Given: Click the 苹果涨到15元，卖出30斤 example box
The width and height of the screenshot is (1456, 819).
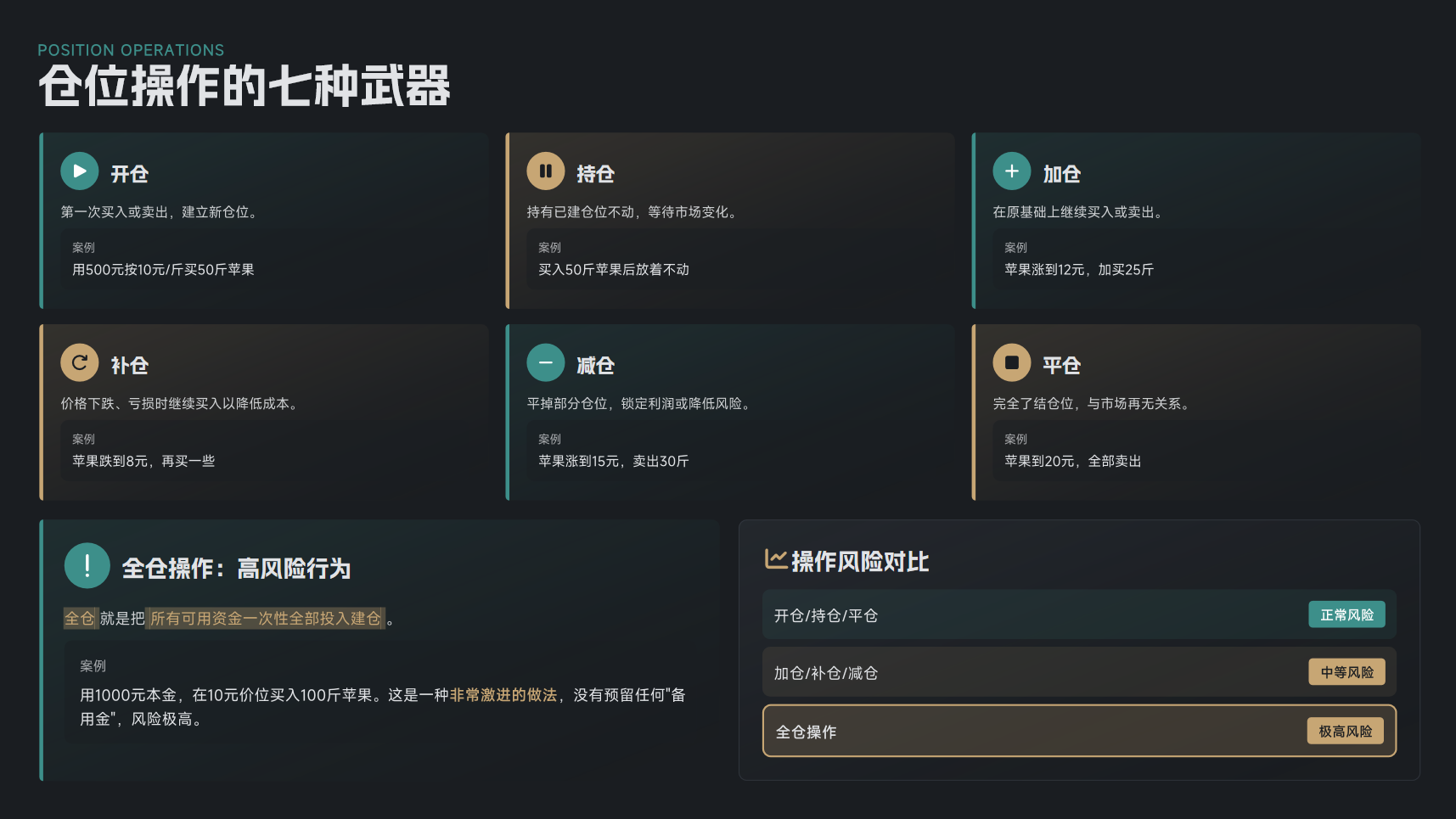Looking at the screenshot, I should (730, 452).
